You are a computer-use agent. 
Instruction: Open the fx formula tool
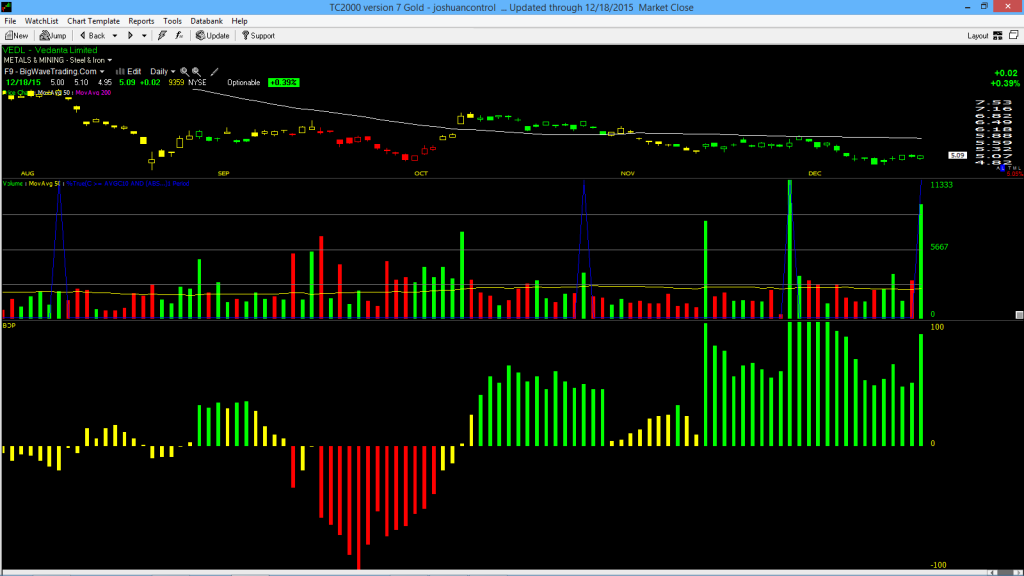coord(179,36)
